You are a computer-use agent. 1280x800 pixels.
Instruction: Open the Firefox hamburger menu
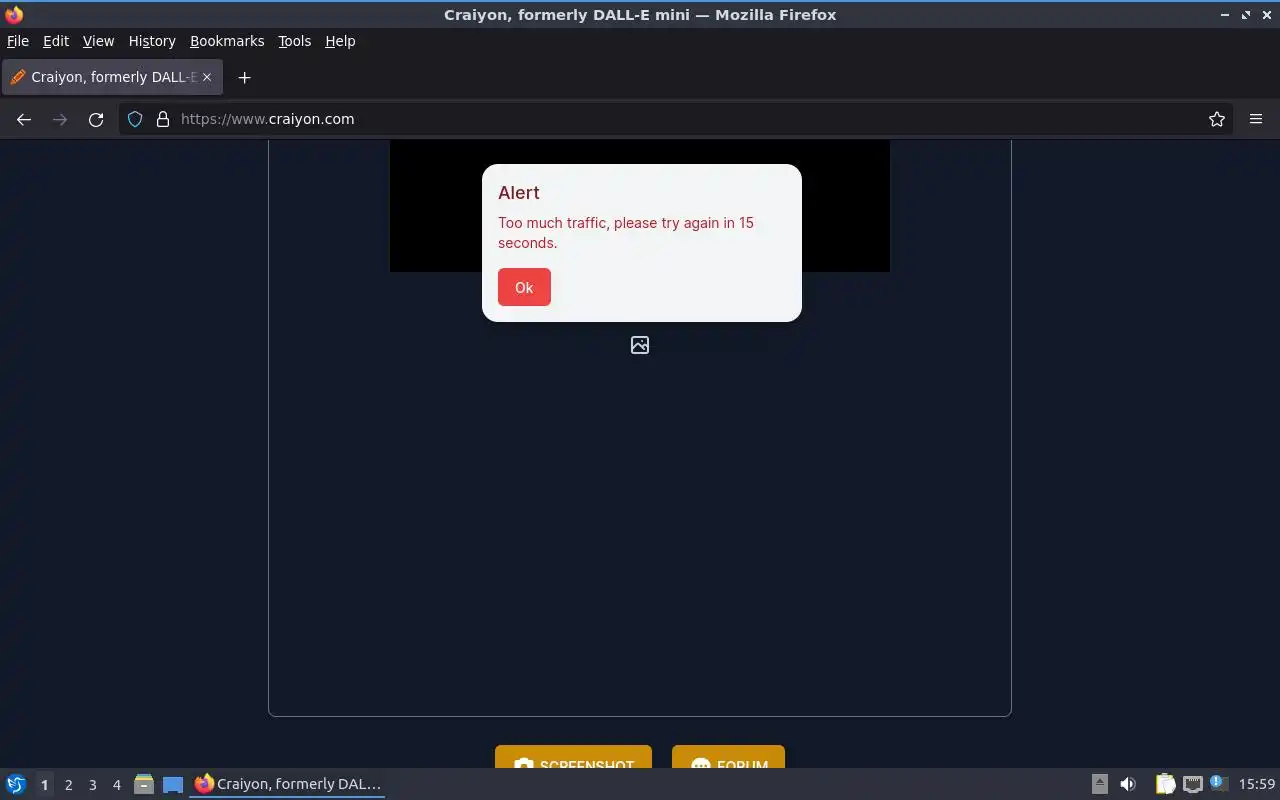(x=1256, y=119)
